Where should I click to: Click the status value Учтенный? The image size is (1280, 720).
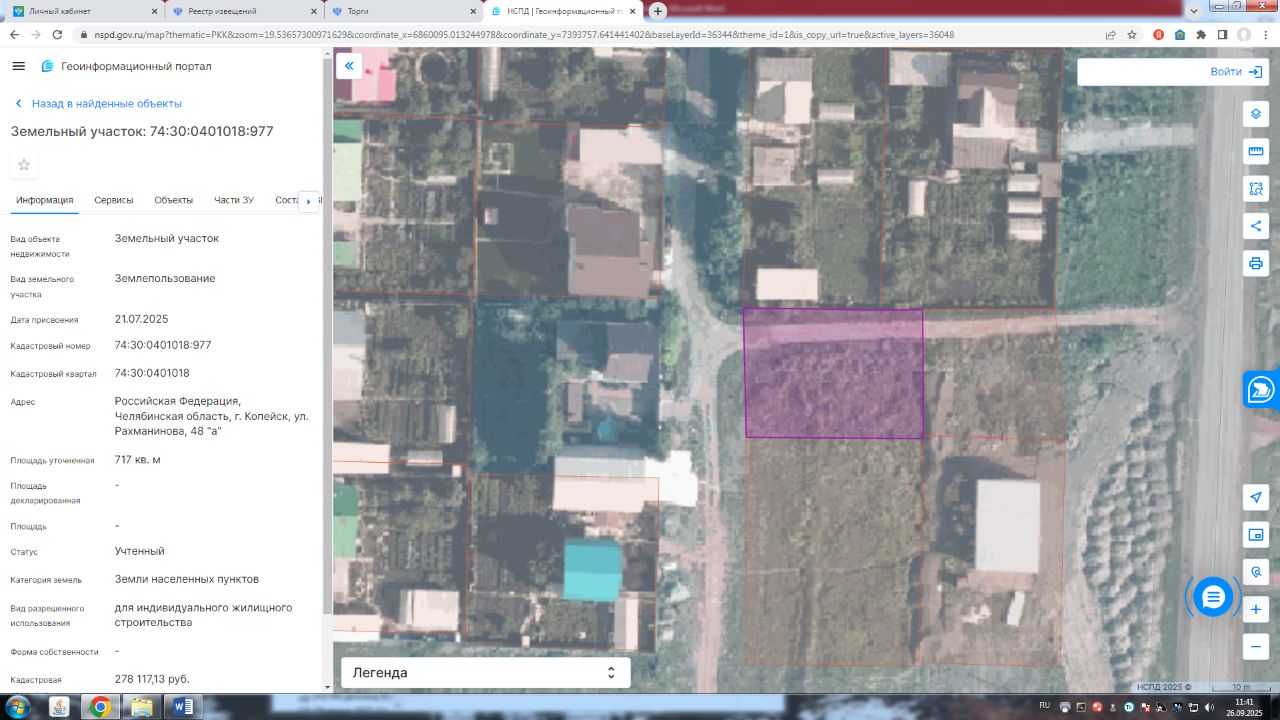coord(140,551)
